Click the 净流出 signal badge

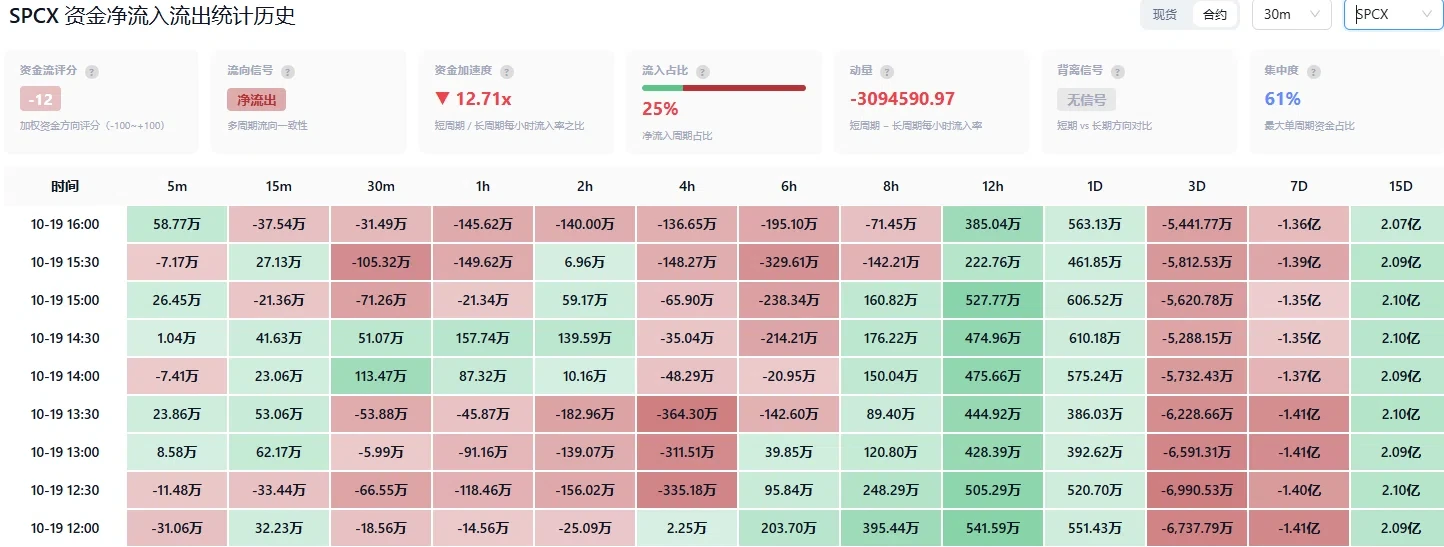coord(257,100)
